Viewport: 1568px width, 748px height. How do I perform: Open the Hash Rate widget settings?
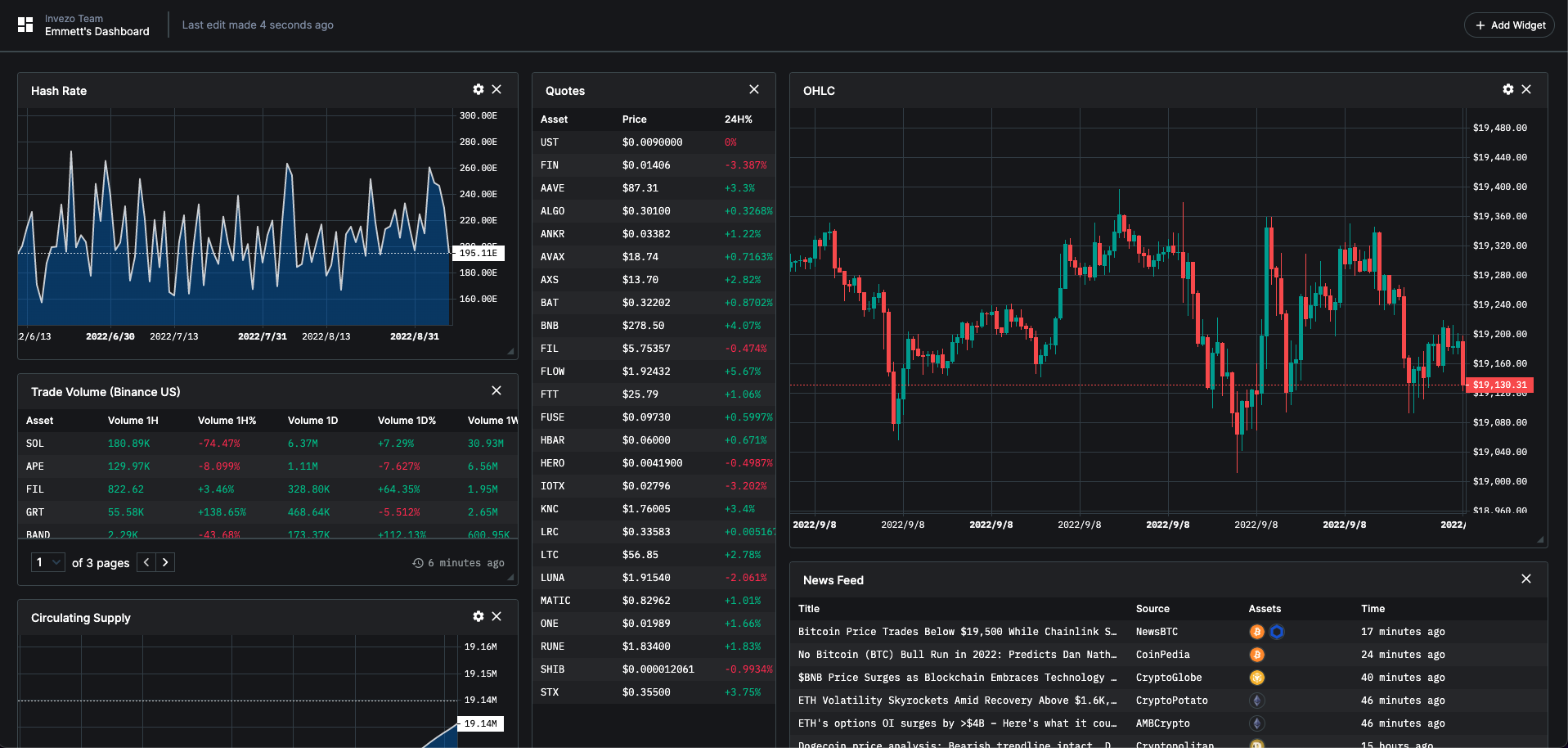478,89
